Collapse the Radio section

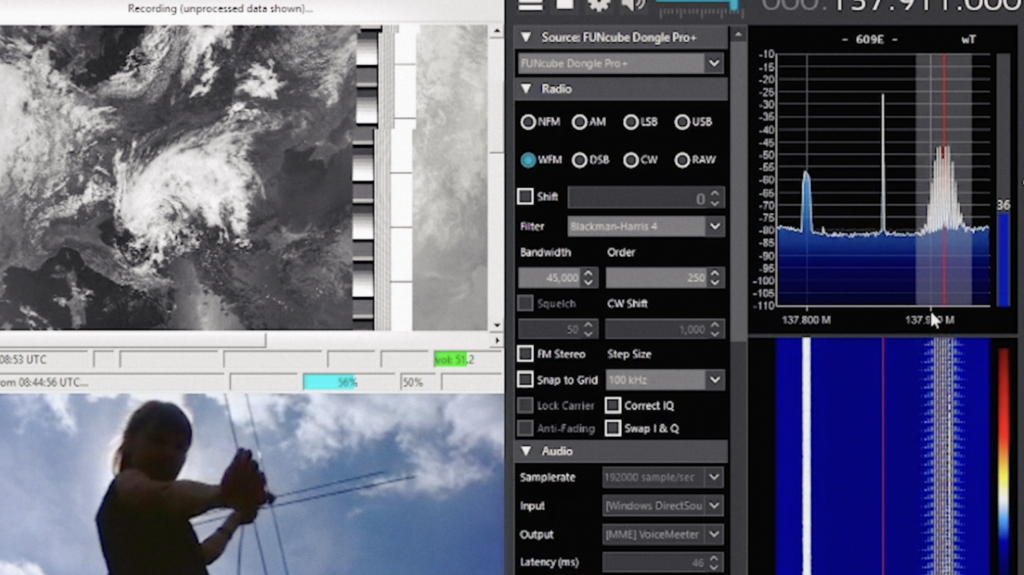[526, 89]
